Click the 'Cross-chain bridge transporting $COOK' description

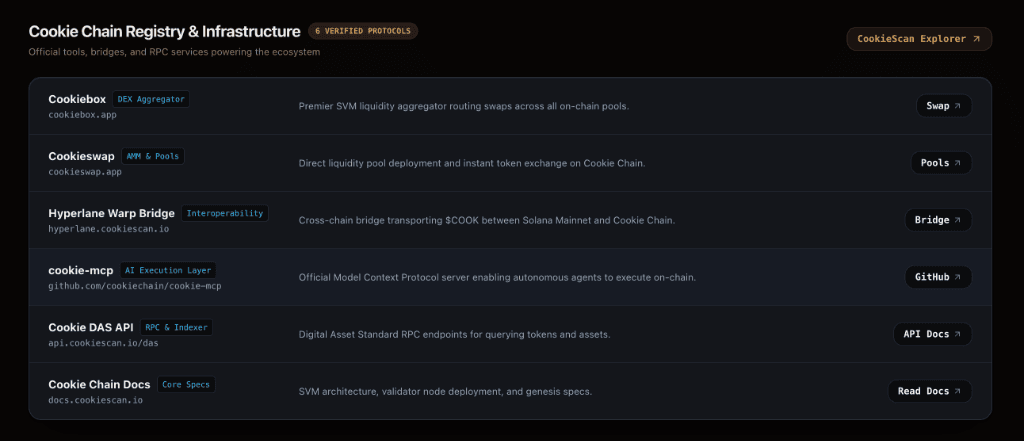(487, 220)
